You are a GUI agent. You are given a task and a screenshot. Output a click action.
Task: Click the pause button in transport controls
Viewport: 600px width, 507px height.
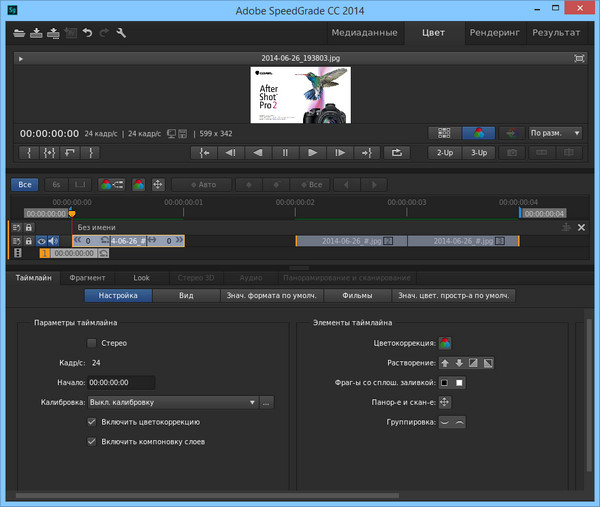tap(285, 153)
